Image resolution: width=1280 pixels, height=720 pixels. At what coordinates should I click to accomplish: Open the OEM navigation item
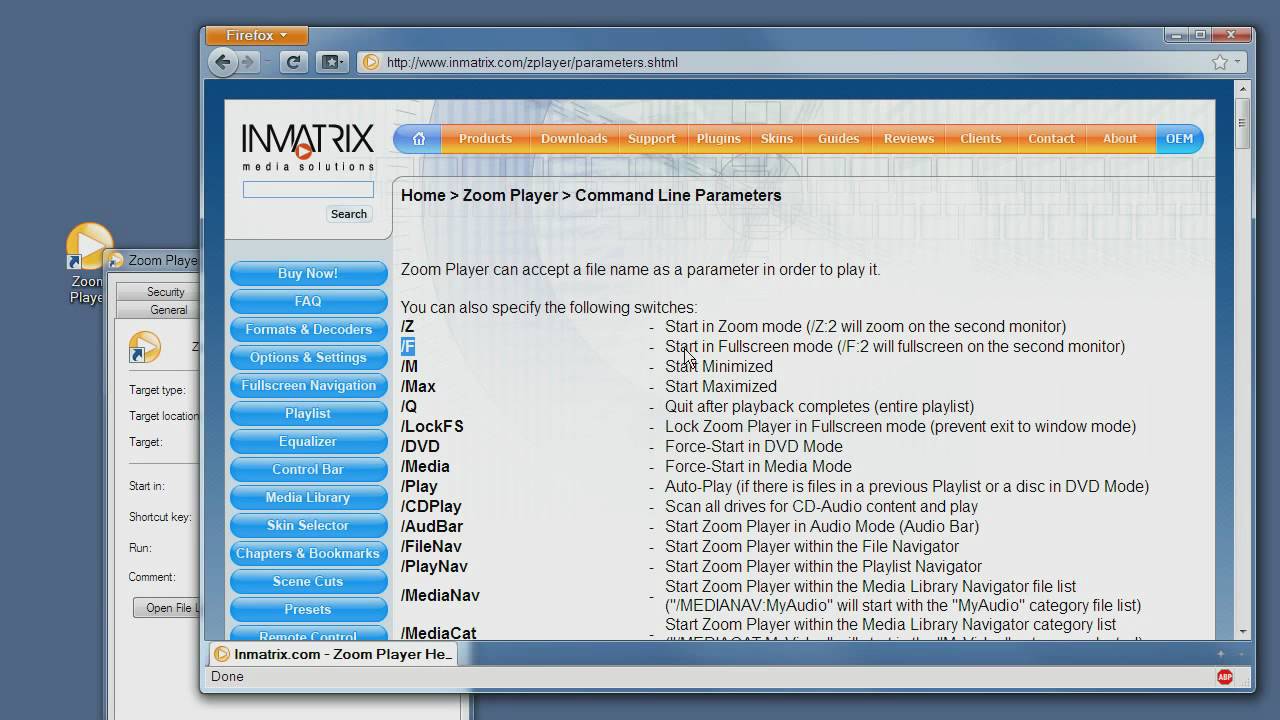[x=1179, y=139]
